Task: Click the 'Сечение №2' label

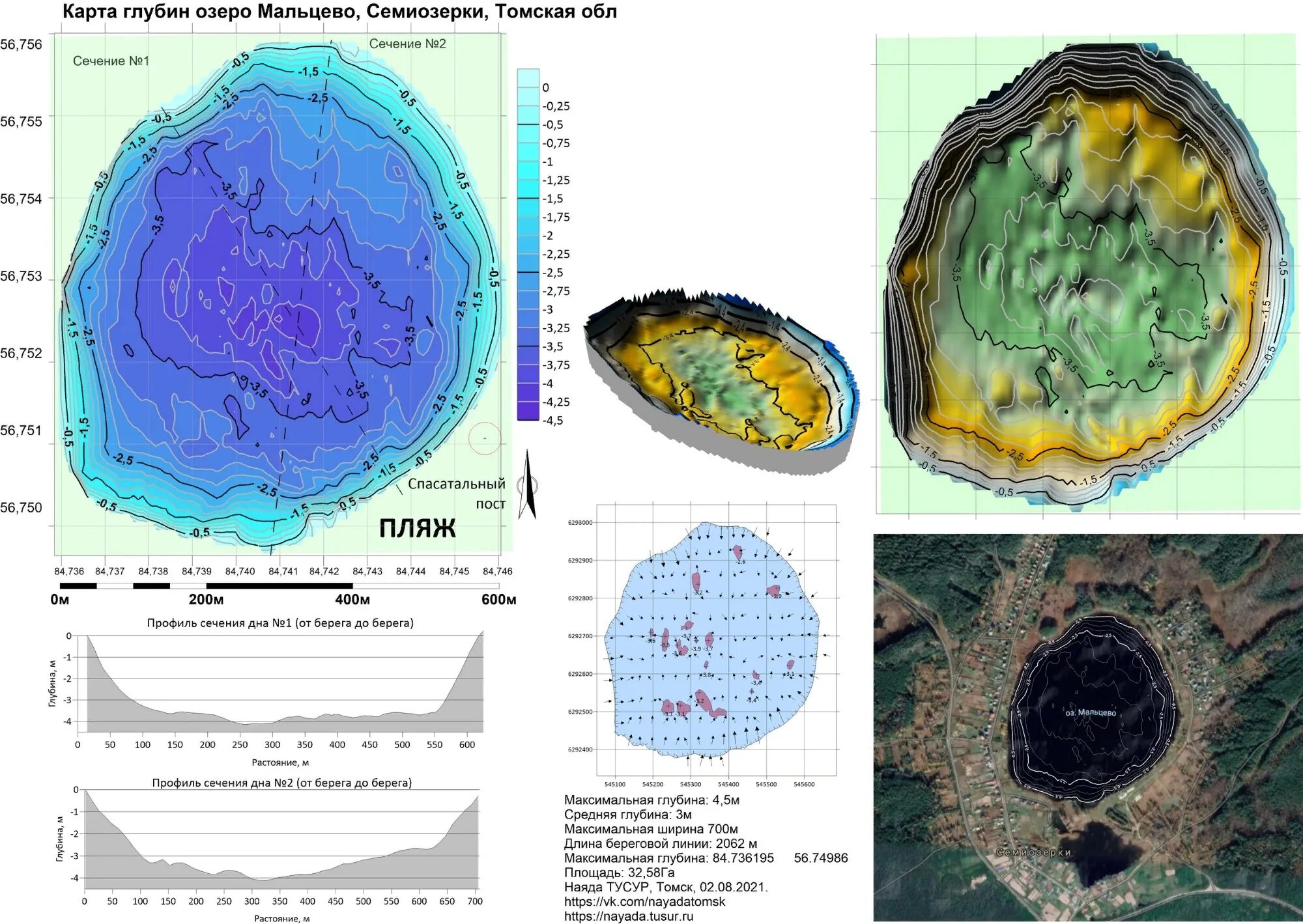Action: (x=408, y=44)
